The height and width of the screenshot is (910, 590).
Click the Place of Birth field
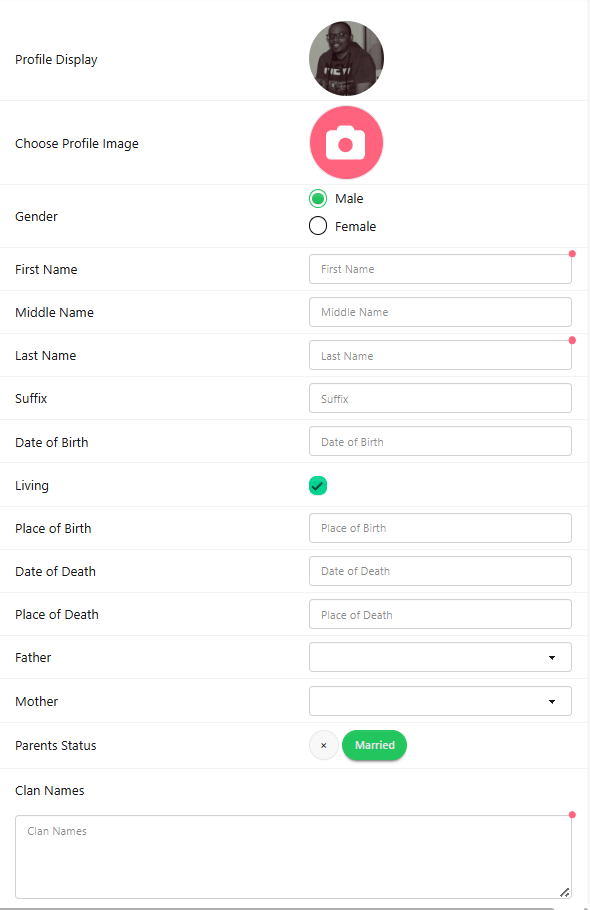pyautogui.click(x=440, y=528)
